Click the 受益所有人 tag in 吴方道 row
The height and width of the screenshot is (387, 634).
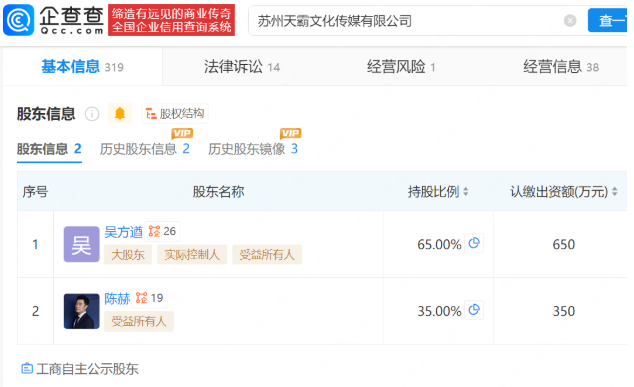click(x=267, y=254)
